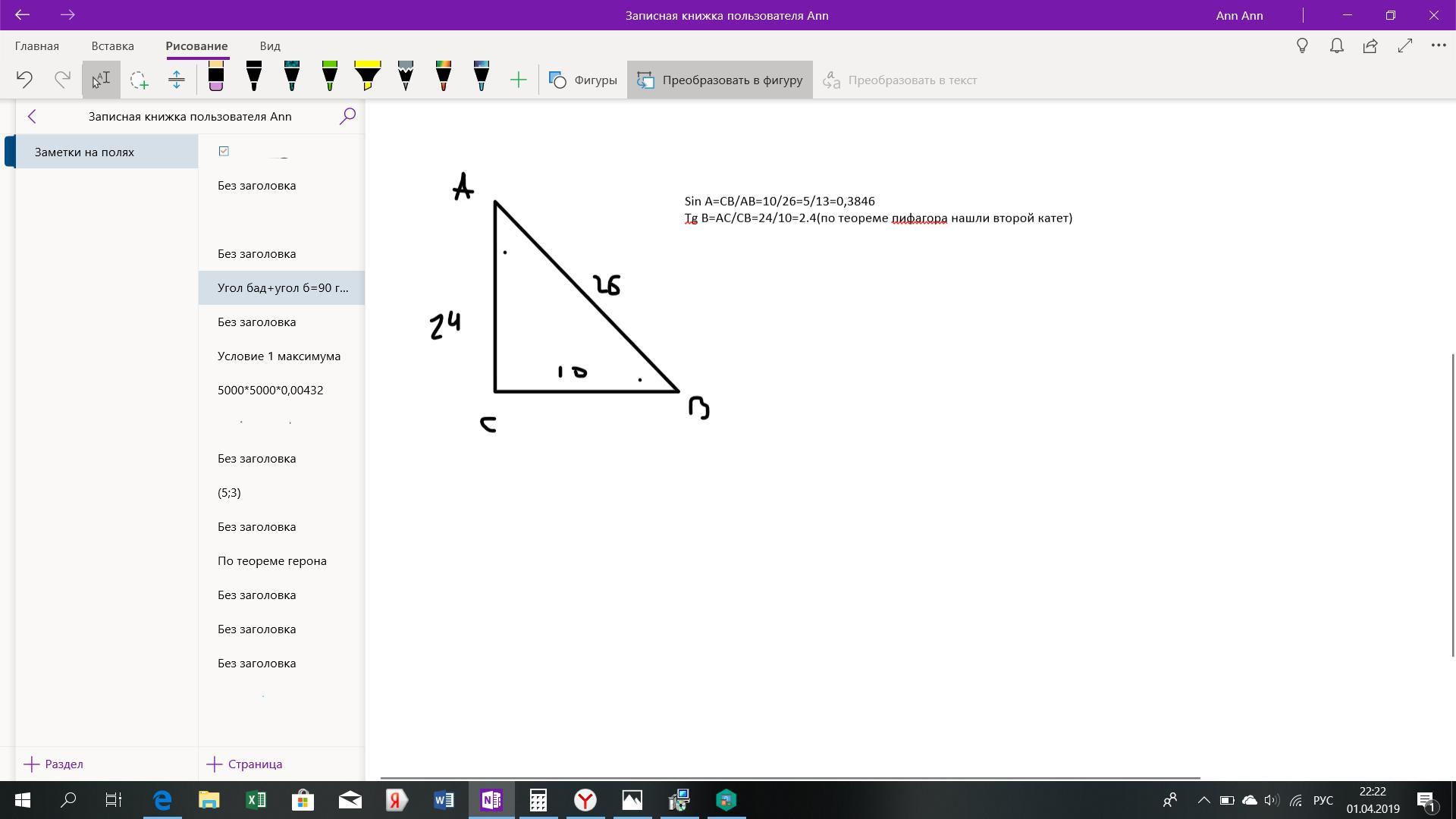Screen dimensions: 1456x819
Task: Select the Lasso select tool
Action: (139, 80)
